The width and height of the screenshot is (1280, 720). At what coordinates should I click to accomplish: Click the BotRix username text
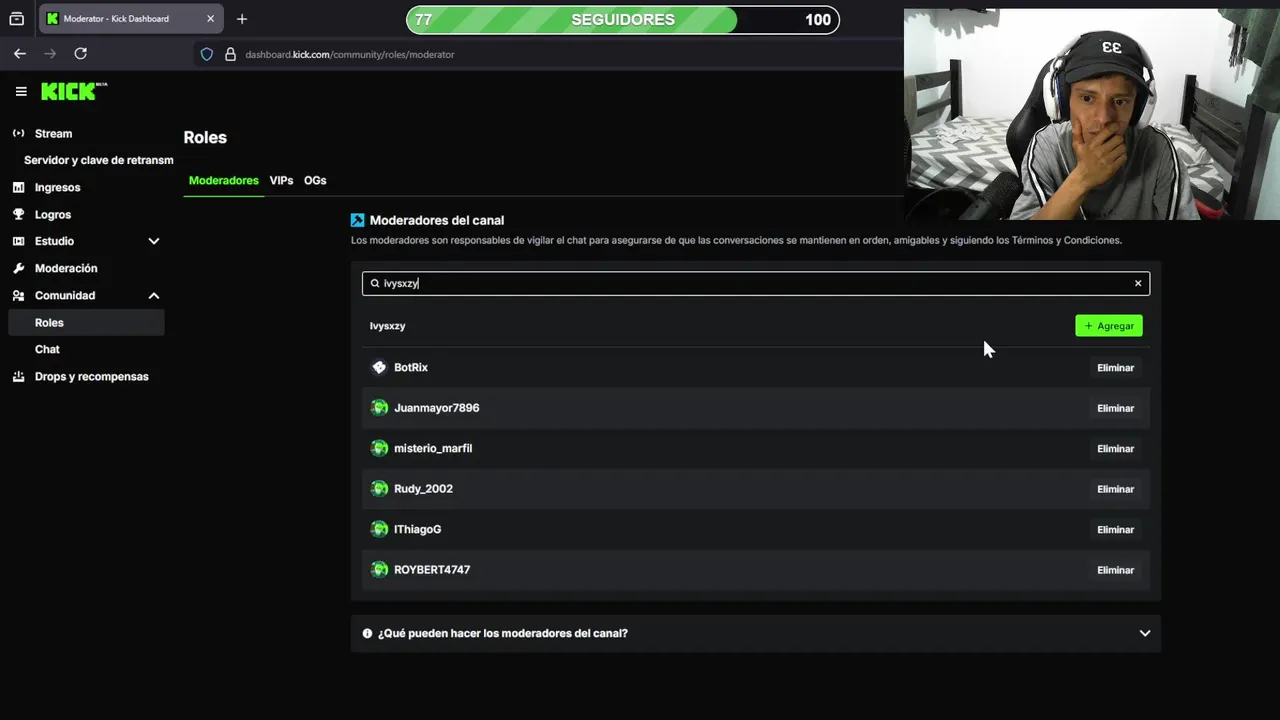click(x=411, y=367)
